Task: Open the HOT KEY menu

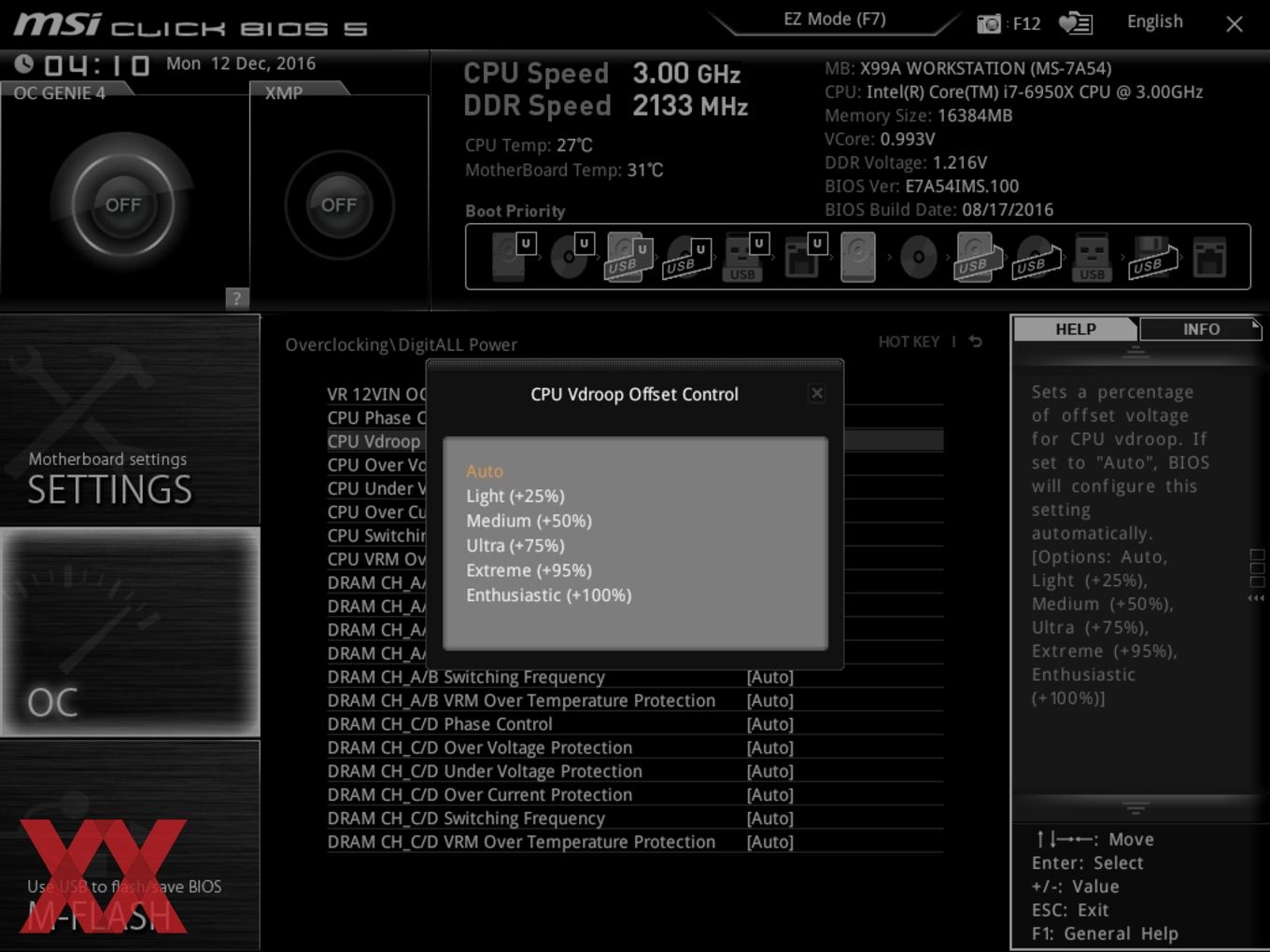Action: tap(909, 342)
